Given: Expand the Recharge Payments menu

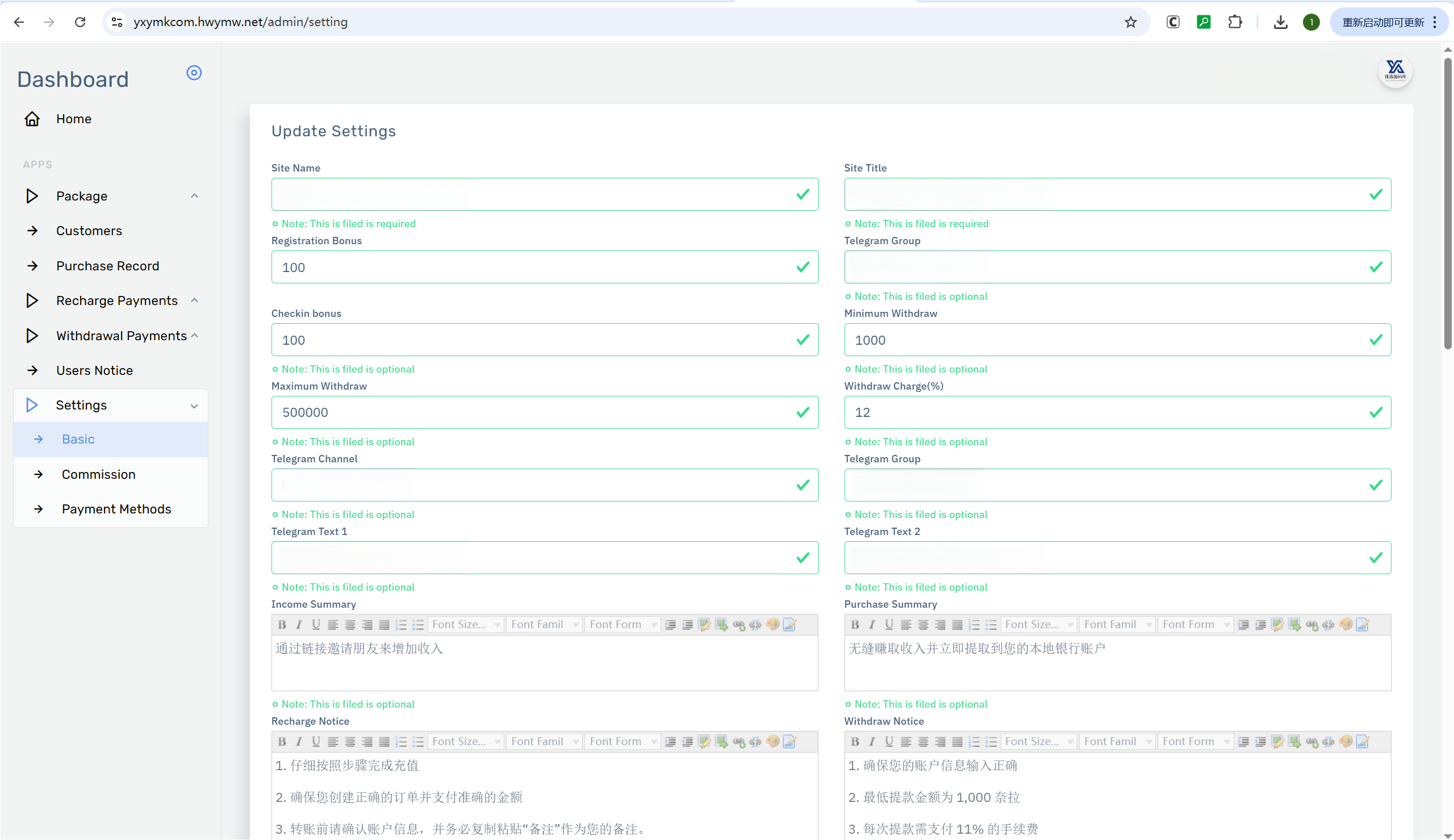Looking at the screenshot, I should pyautogui.click(x=116, y=300).
